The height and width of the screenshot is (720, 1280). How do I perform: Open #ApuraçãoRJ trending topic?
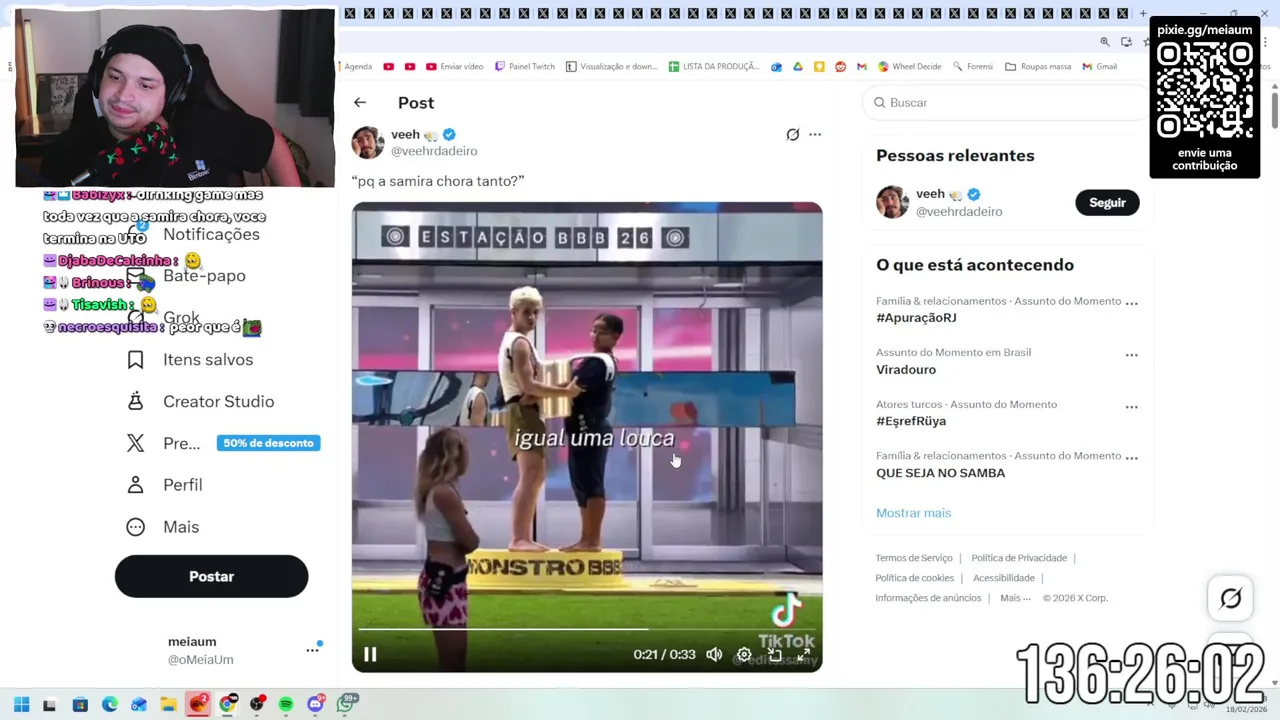(x=916, y=317)
